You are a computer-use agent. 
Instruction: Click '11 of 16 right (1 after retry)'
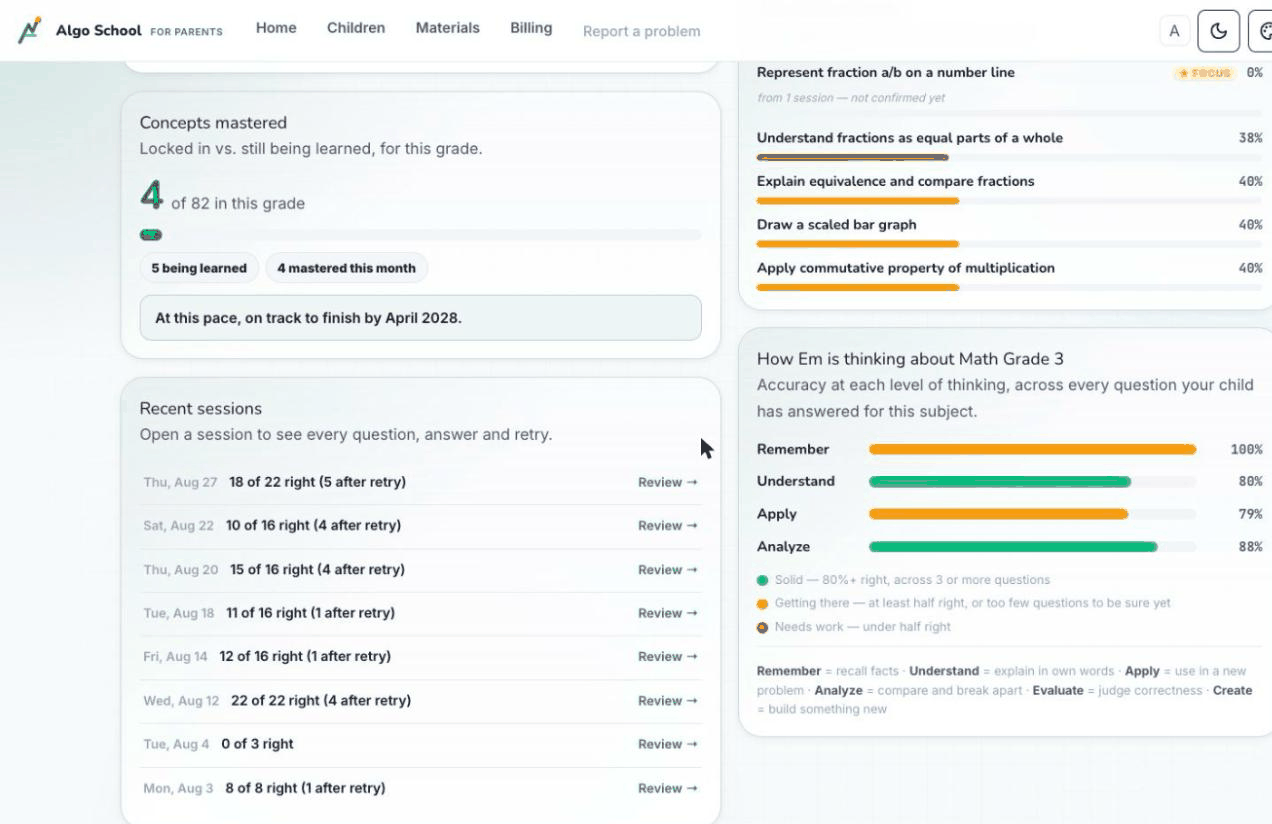[x=310, y=613]
